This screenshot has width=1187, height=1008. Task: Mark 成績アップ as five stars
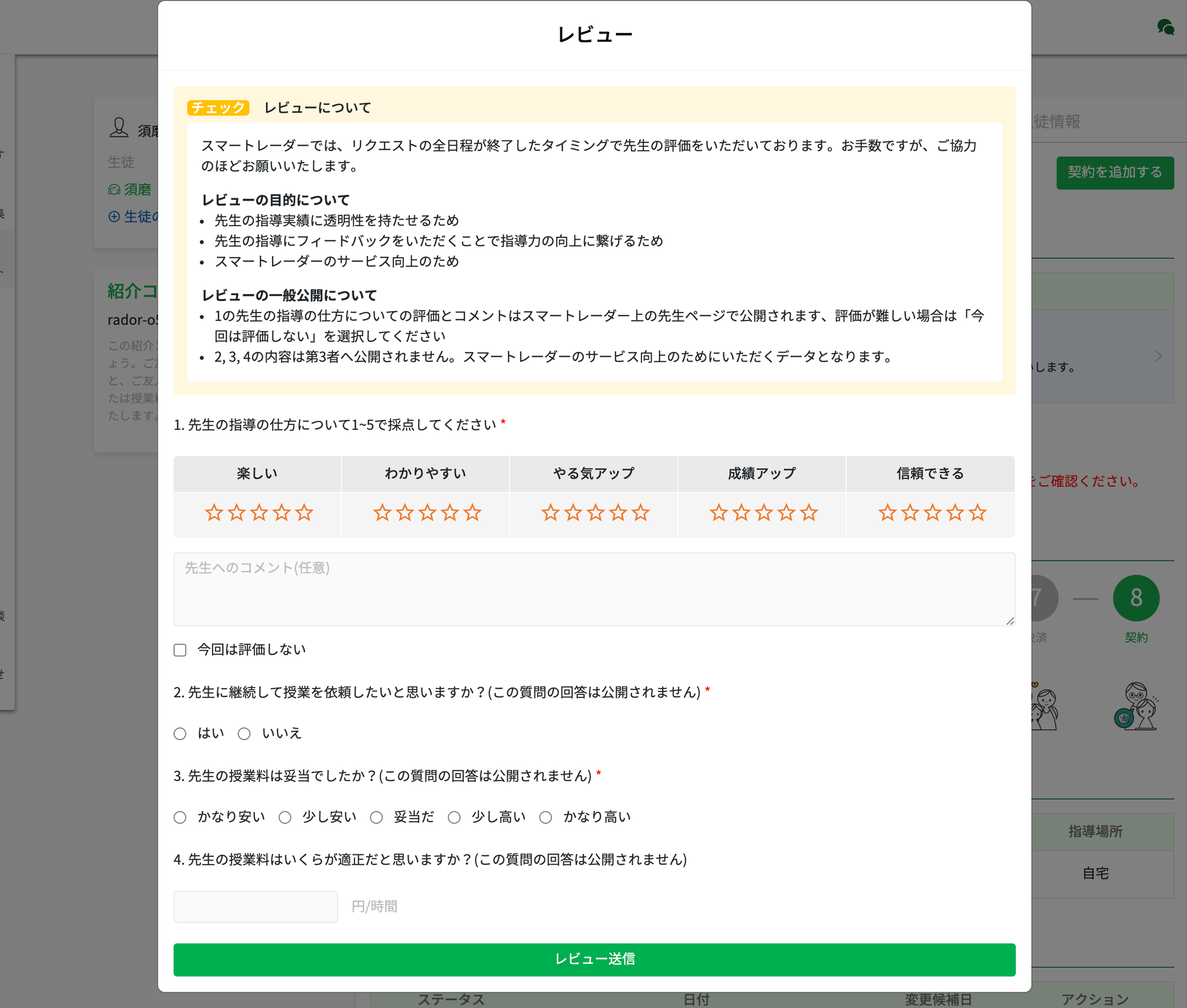pos(809,512)
